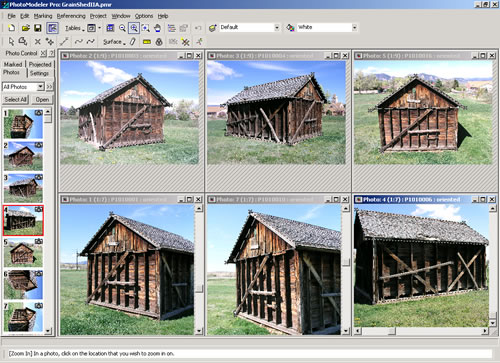Open the Project menu
This screenshot has width=500, height=363.
click(x=98, y=16)
